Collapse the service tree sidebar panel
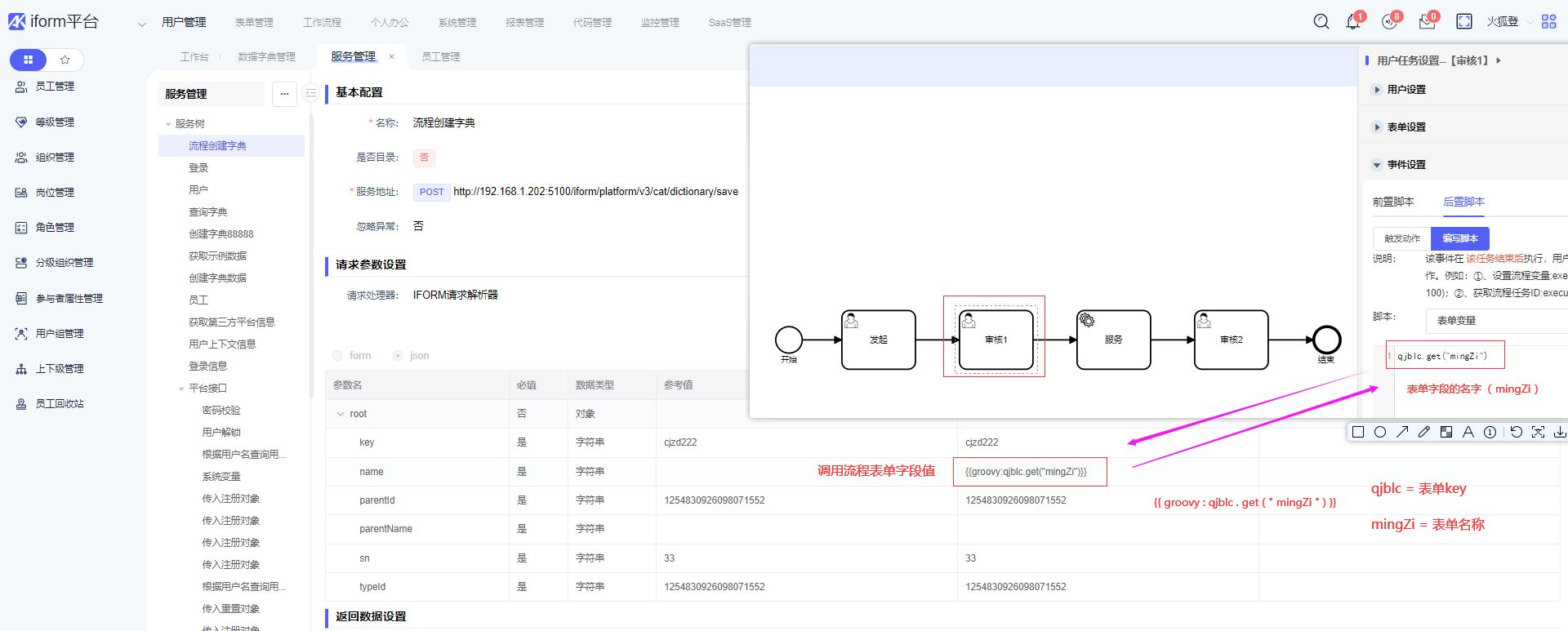1568x631 pixels. click(x=310, y=94)
